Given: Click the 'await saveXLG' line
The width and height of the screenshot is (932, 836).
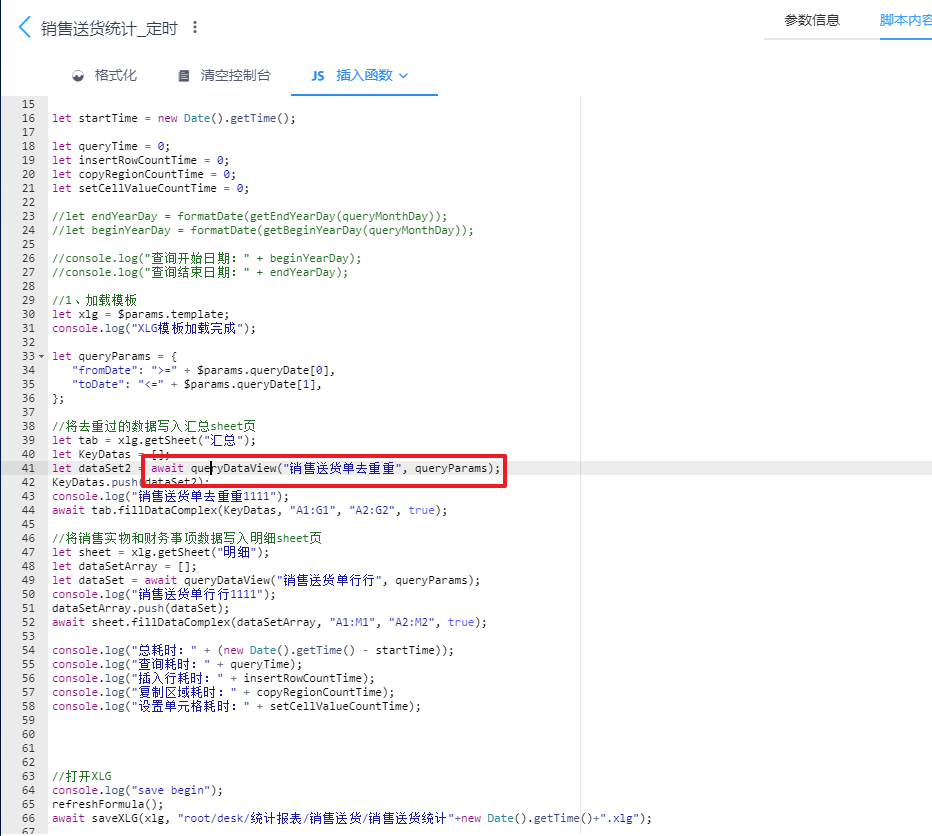Looking at the screenshot, I should (x=352, y=818).
